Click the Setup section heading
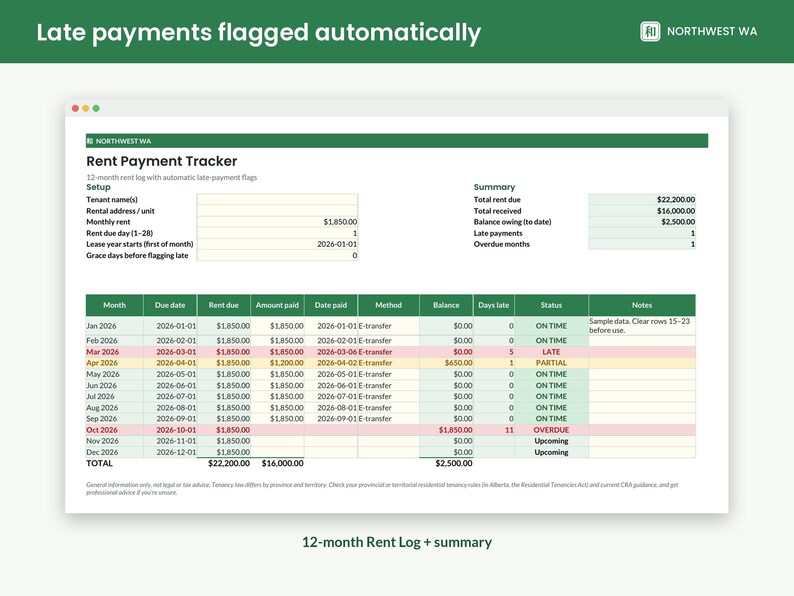The width and height of the screenshot is (794, 596). click(98, 187)
